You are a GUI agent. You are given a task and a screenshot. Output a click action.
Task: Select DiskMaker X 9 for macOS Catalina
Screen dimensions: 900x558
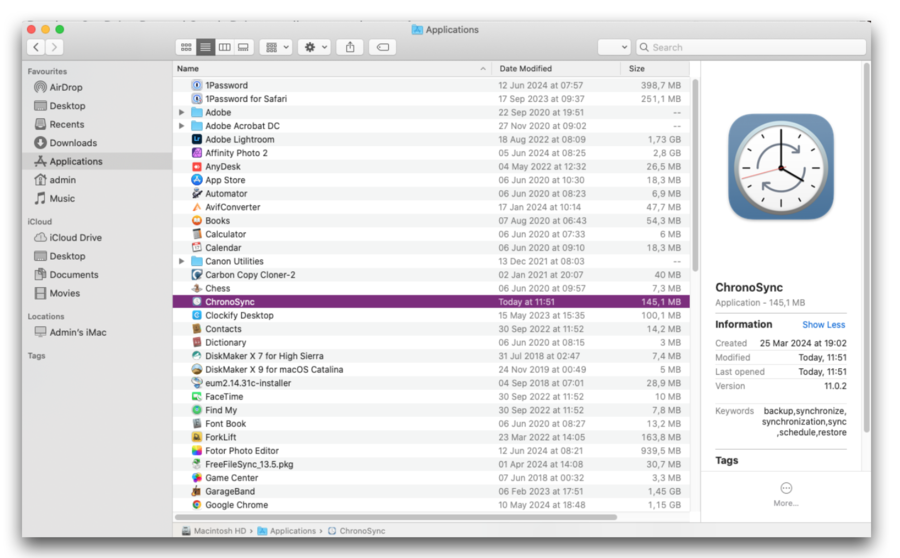click(x=431, y=370)
